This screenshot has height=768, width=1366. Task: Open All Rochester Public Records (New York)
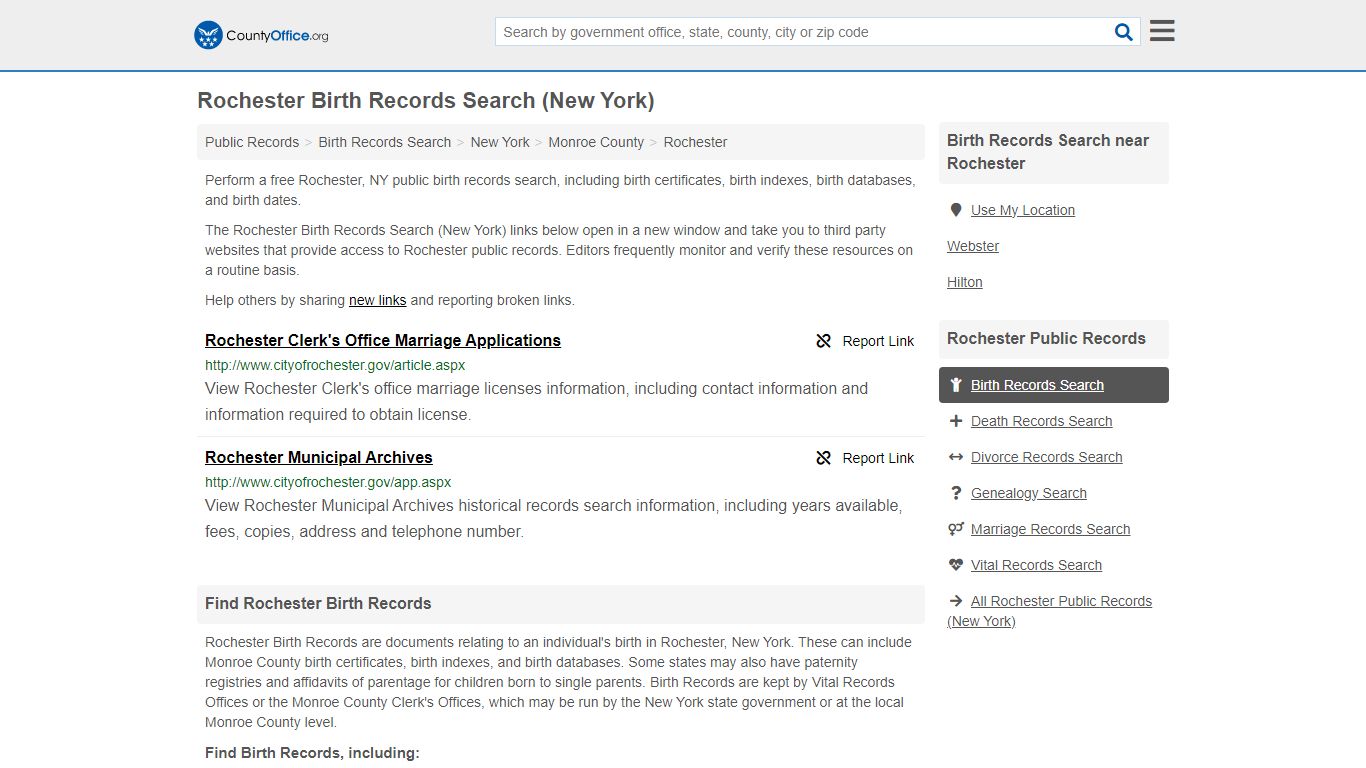click(x=1050, y=611)
